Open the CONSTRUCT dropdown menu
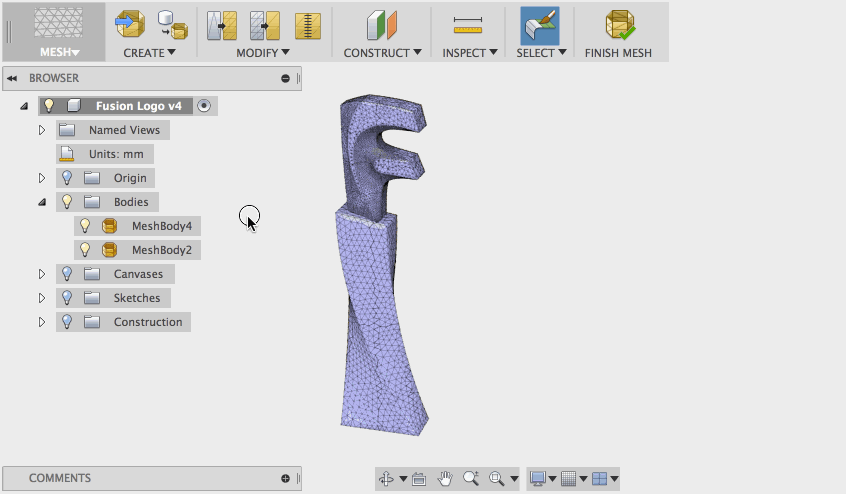 click(383, 53)
